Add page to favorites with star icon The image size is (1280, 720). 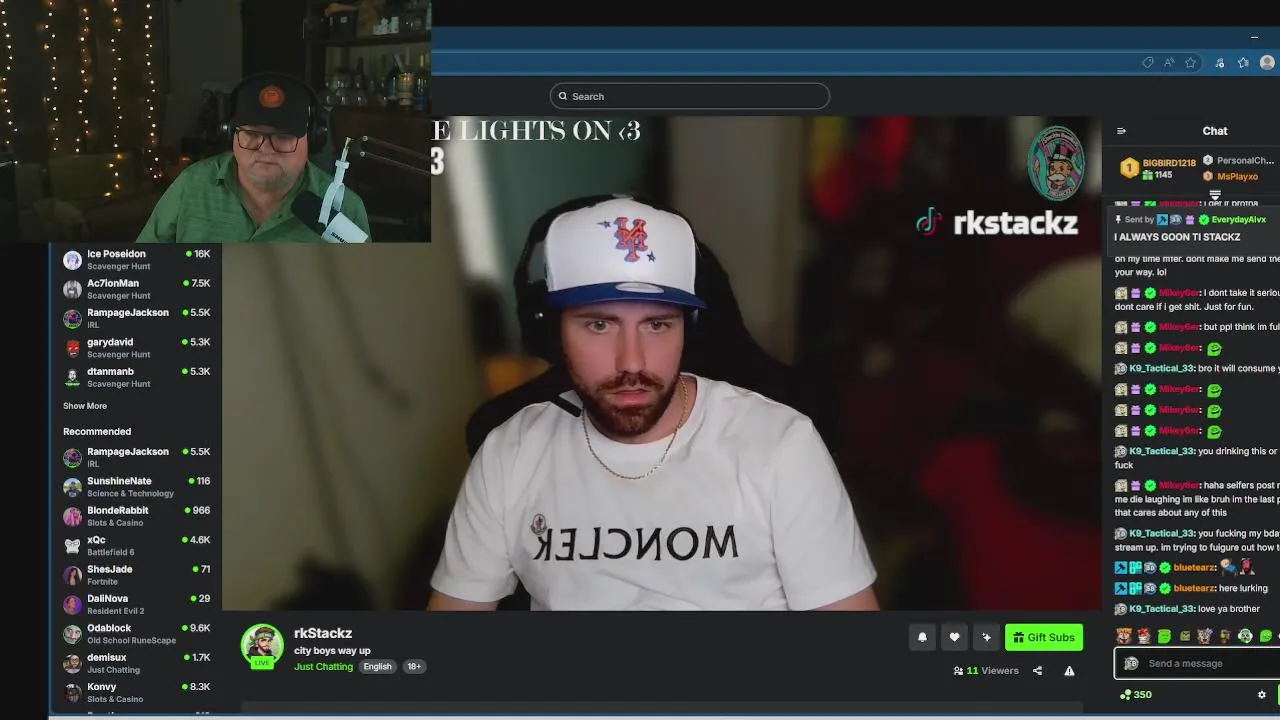(x=1190, y=63)
